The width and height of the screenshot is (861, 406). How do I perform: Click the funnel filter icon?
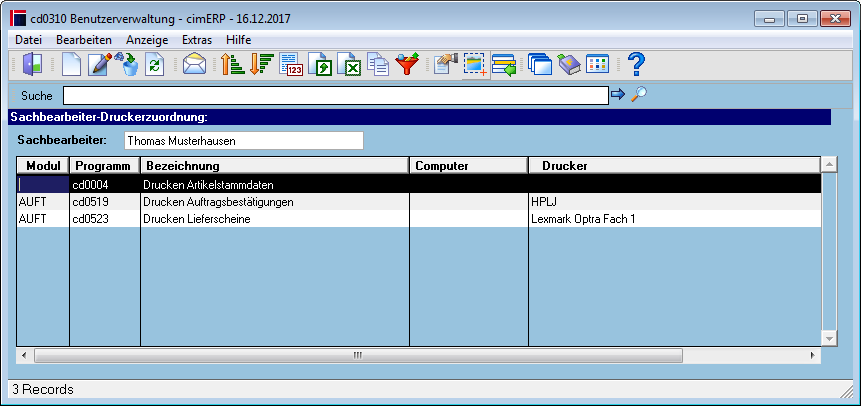(407, 64)
